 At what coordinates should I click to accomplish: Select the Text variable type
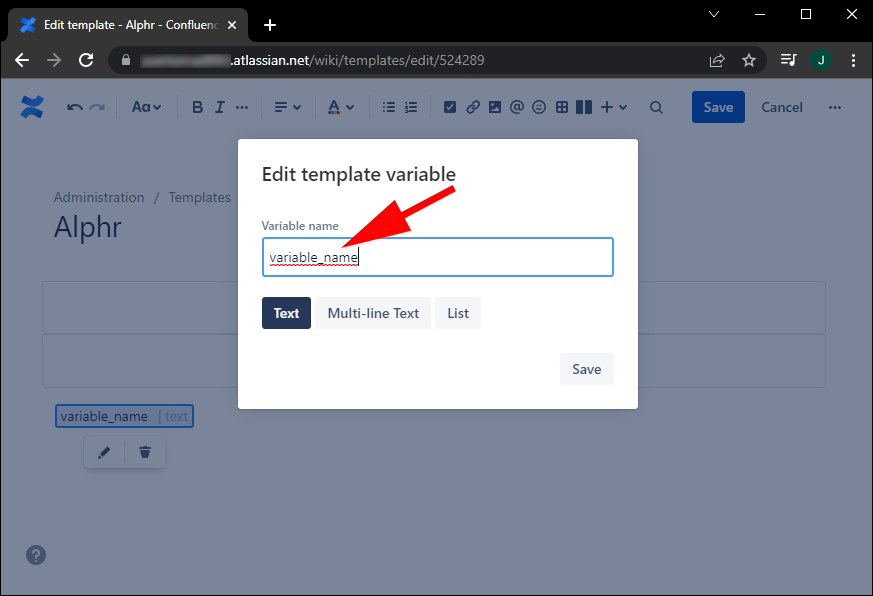click(286, 313)
